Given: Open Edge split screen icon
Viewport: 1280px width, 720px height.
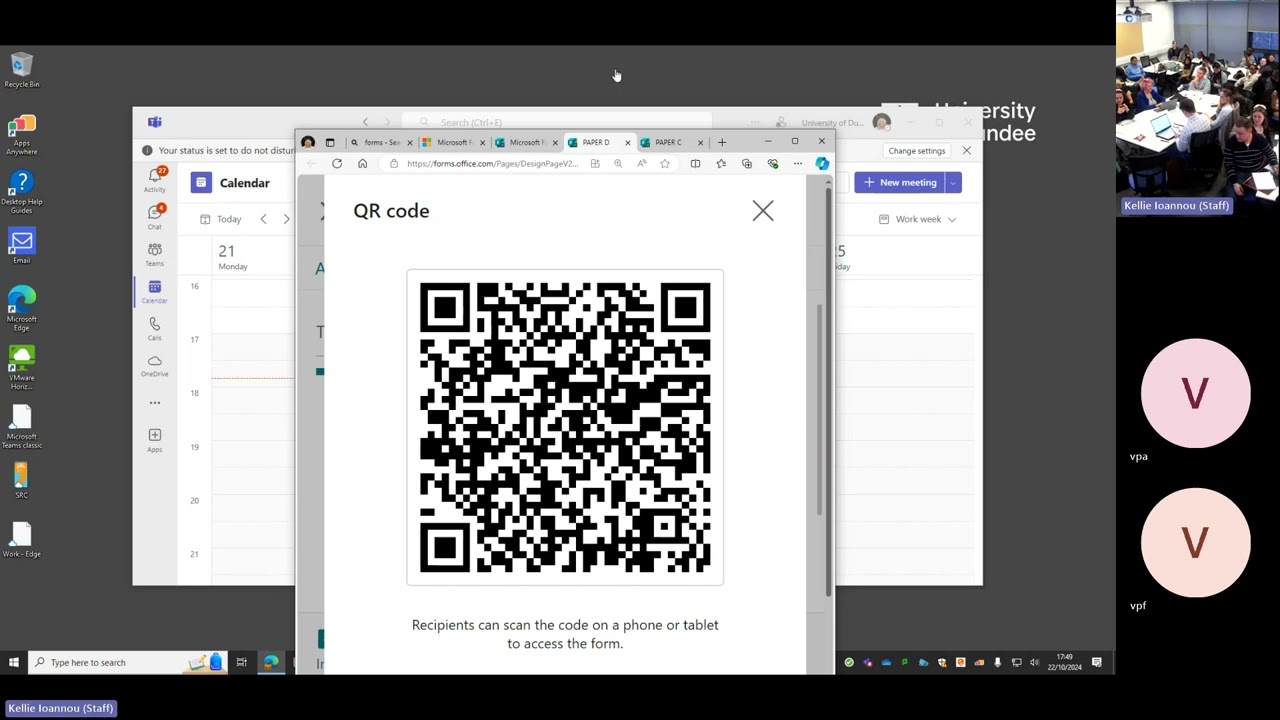Looking at the screenshot, I should click(695, 164).
